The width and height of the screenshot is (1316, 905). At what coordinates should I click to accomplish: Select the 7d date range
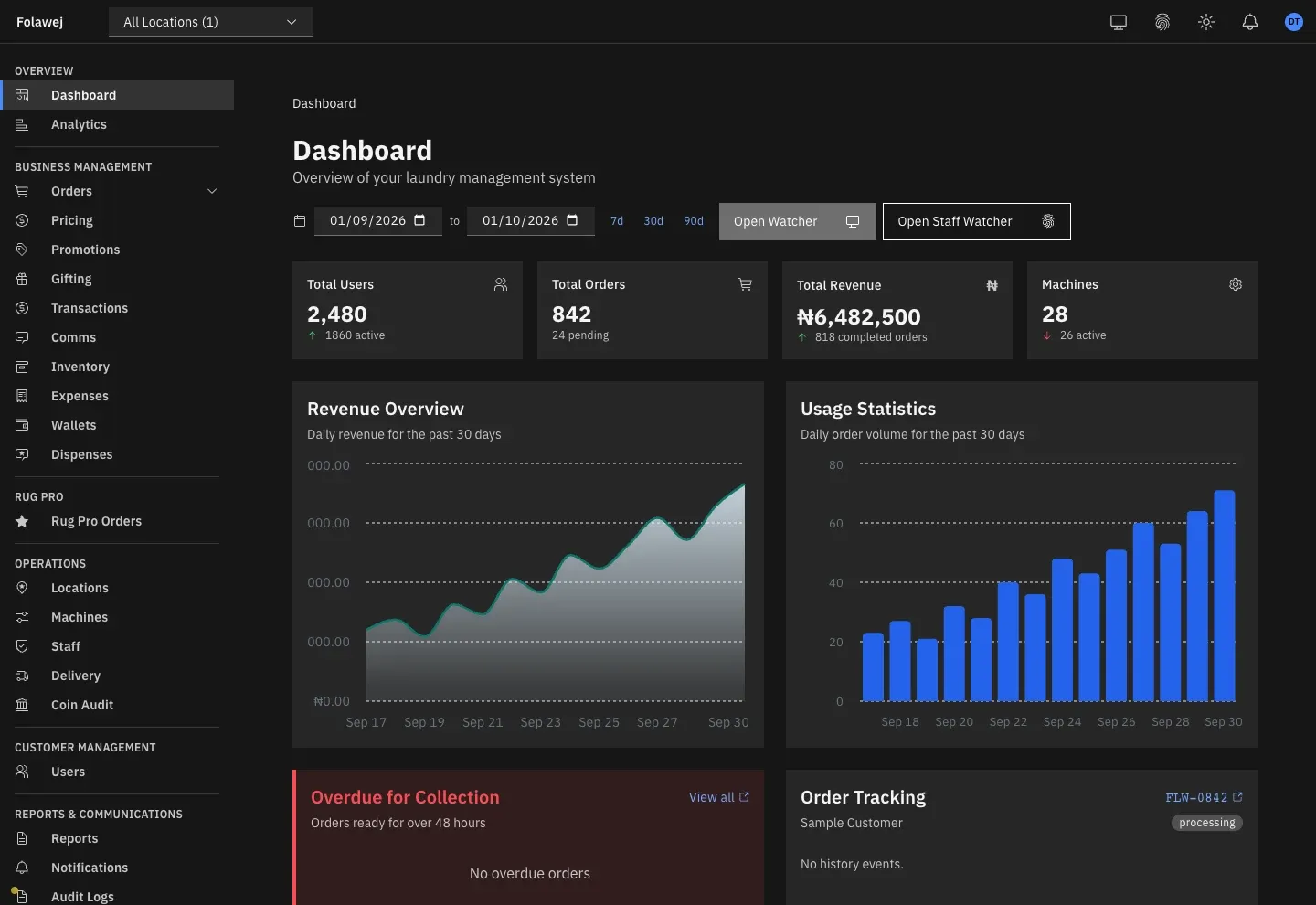click(x=617, y=221)
